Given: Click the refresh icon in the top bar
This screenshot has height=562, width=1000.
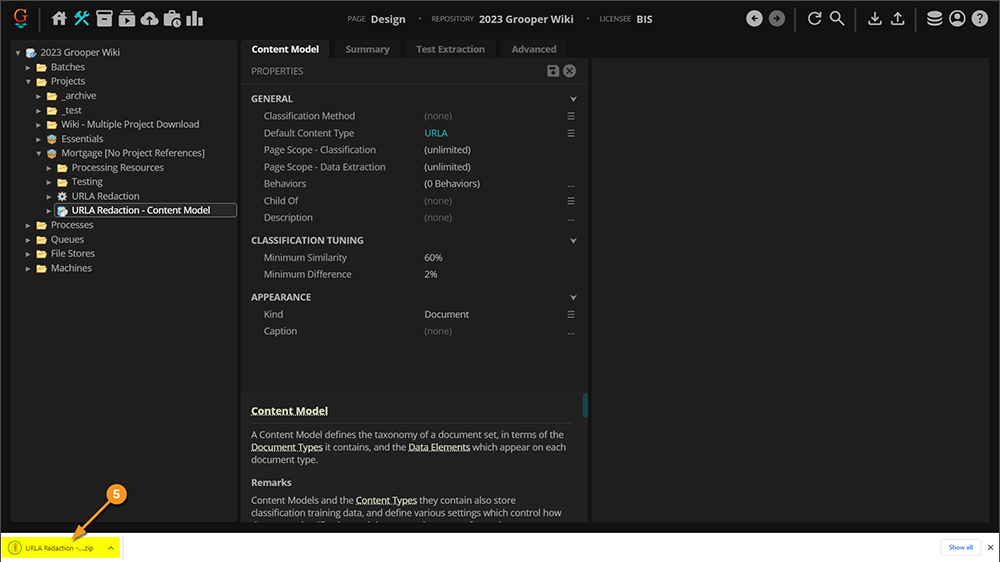Looking at the screenshot, I should (x=814, y=18).
